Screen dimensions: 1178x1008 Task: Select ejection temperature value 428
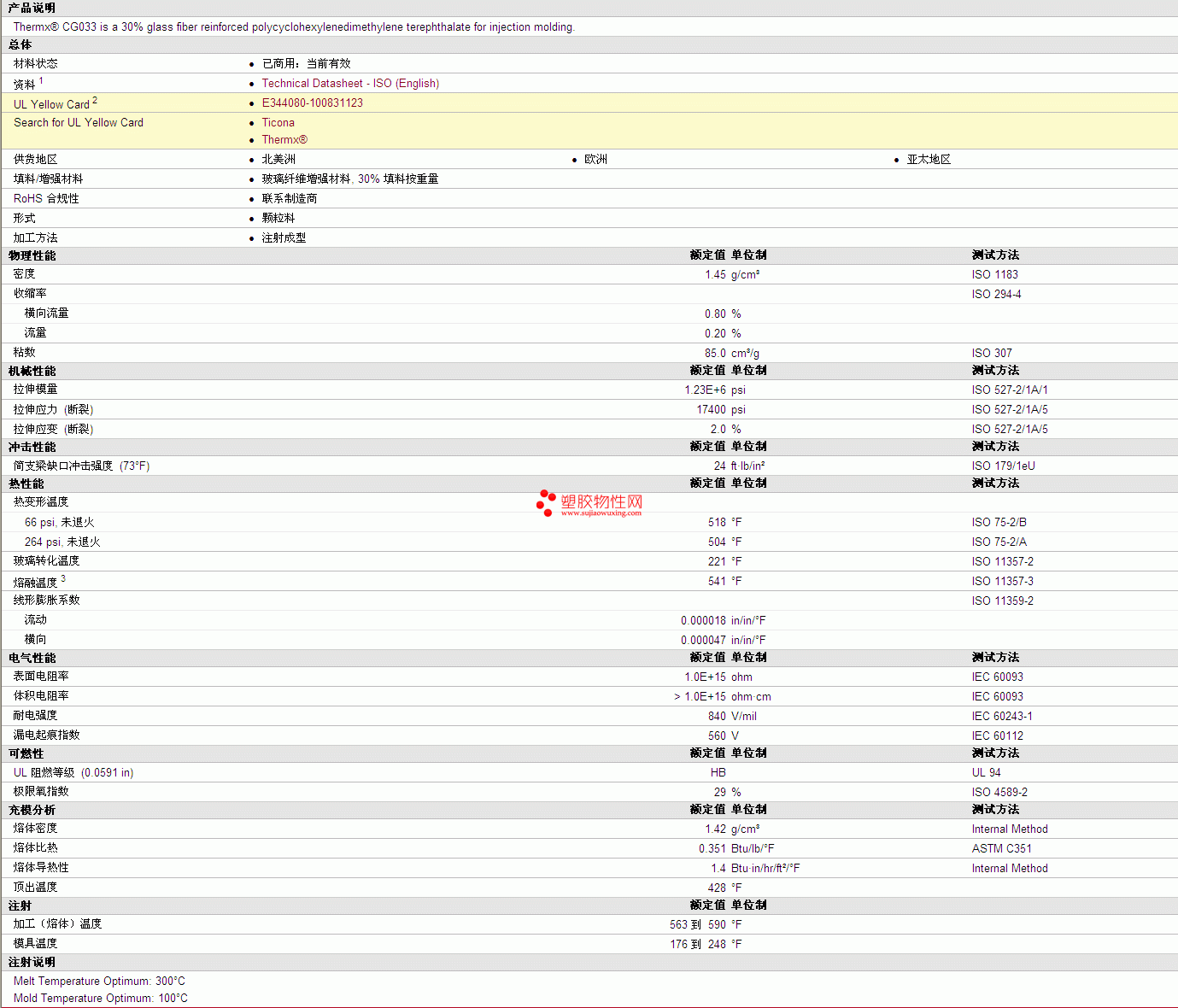click(717, 888)
